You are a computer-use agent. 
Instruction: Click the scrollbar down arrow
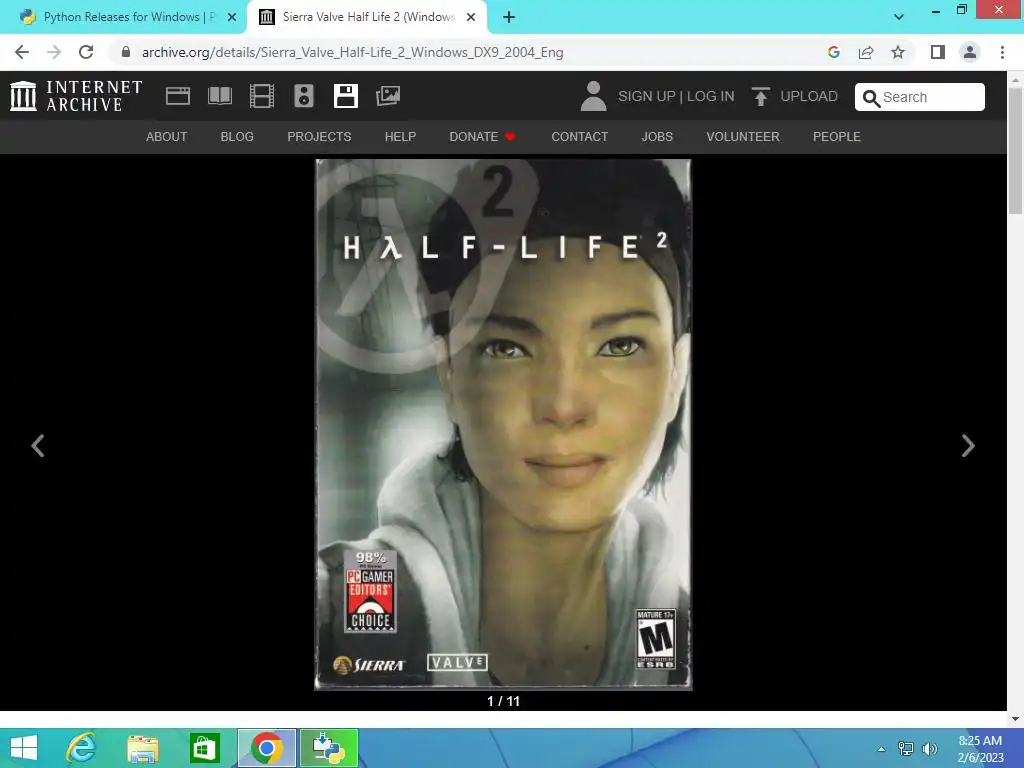pos(1015,719)
